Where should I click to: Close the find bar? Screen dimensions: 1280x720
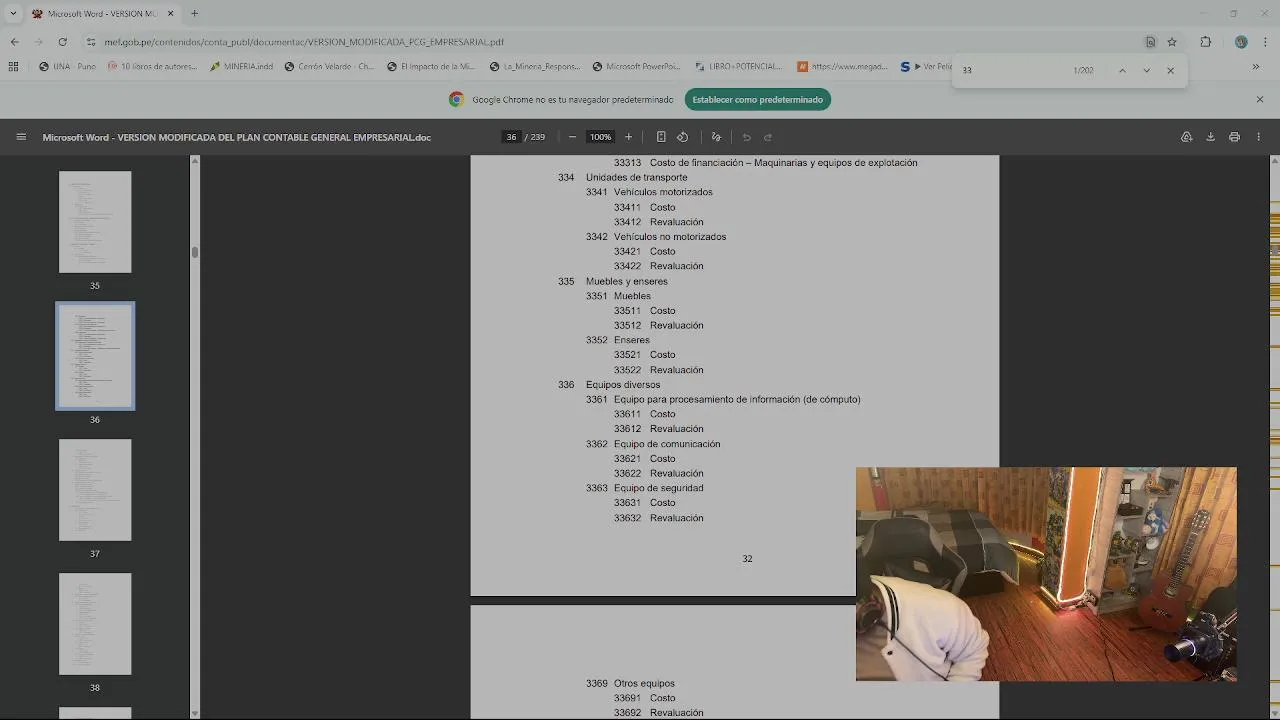(x=1170, y=70)
